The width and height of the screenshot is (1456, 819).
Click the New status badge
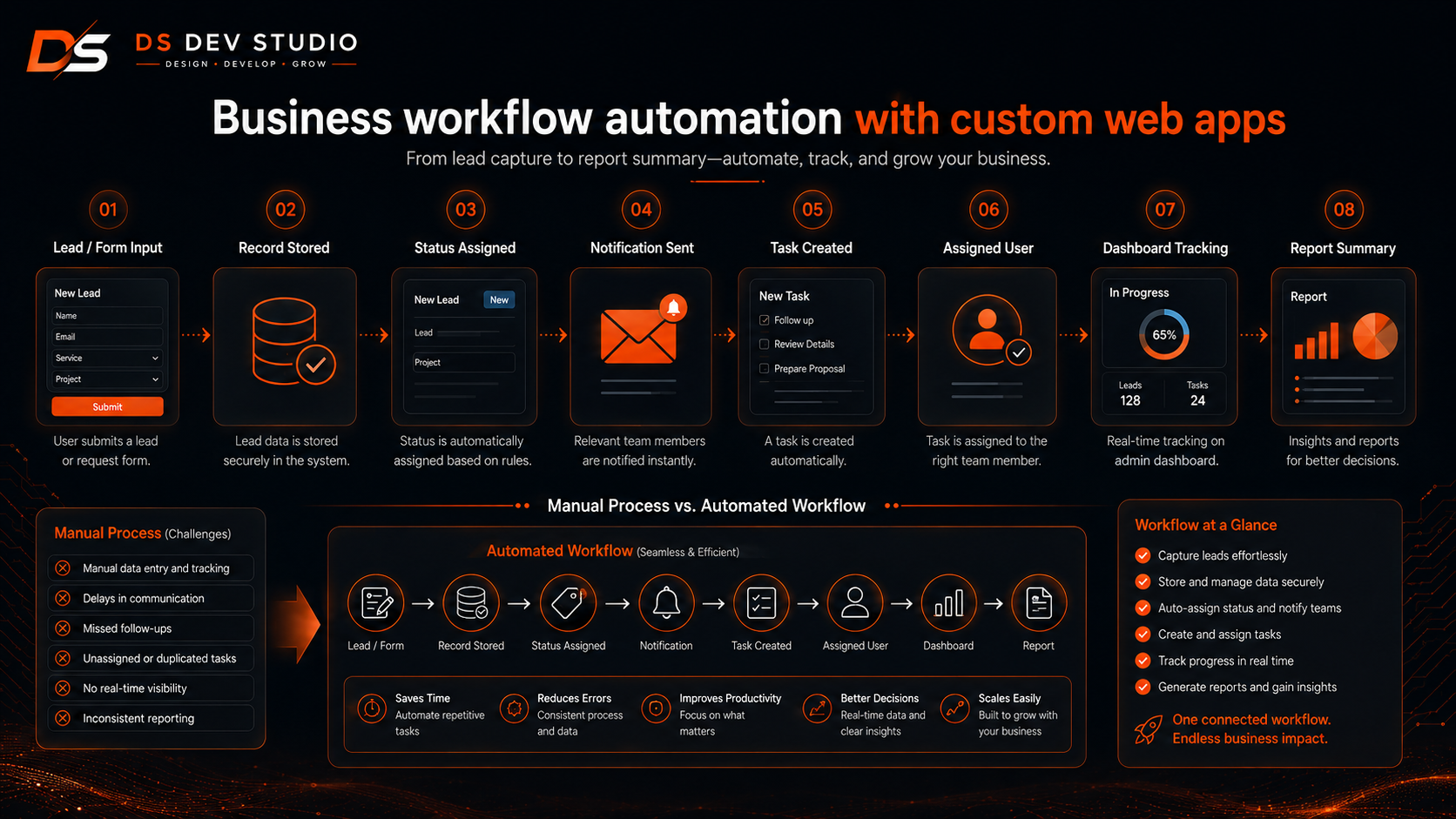(499, 300)
